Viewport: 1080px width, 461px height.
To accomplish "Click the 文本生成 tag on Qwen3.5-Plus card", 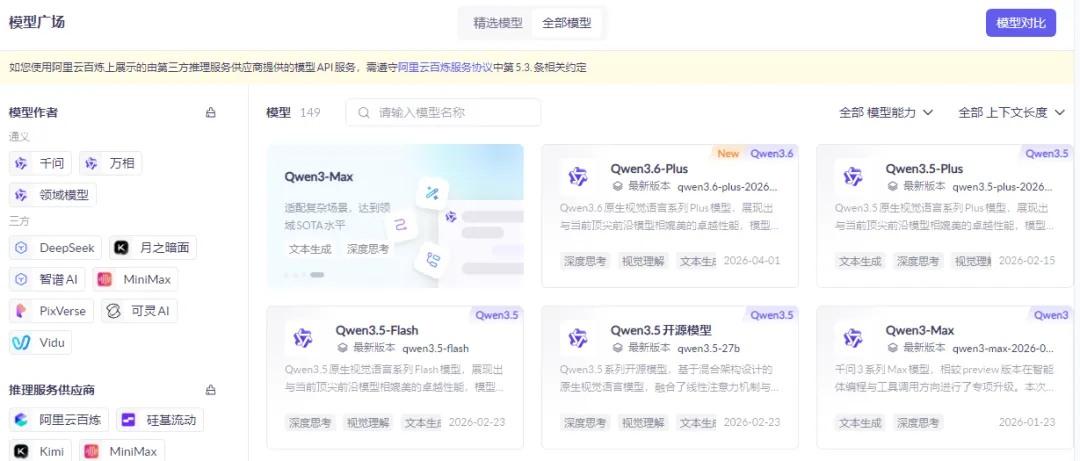I will pos(860,261).
